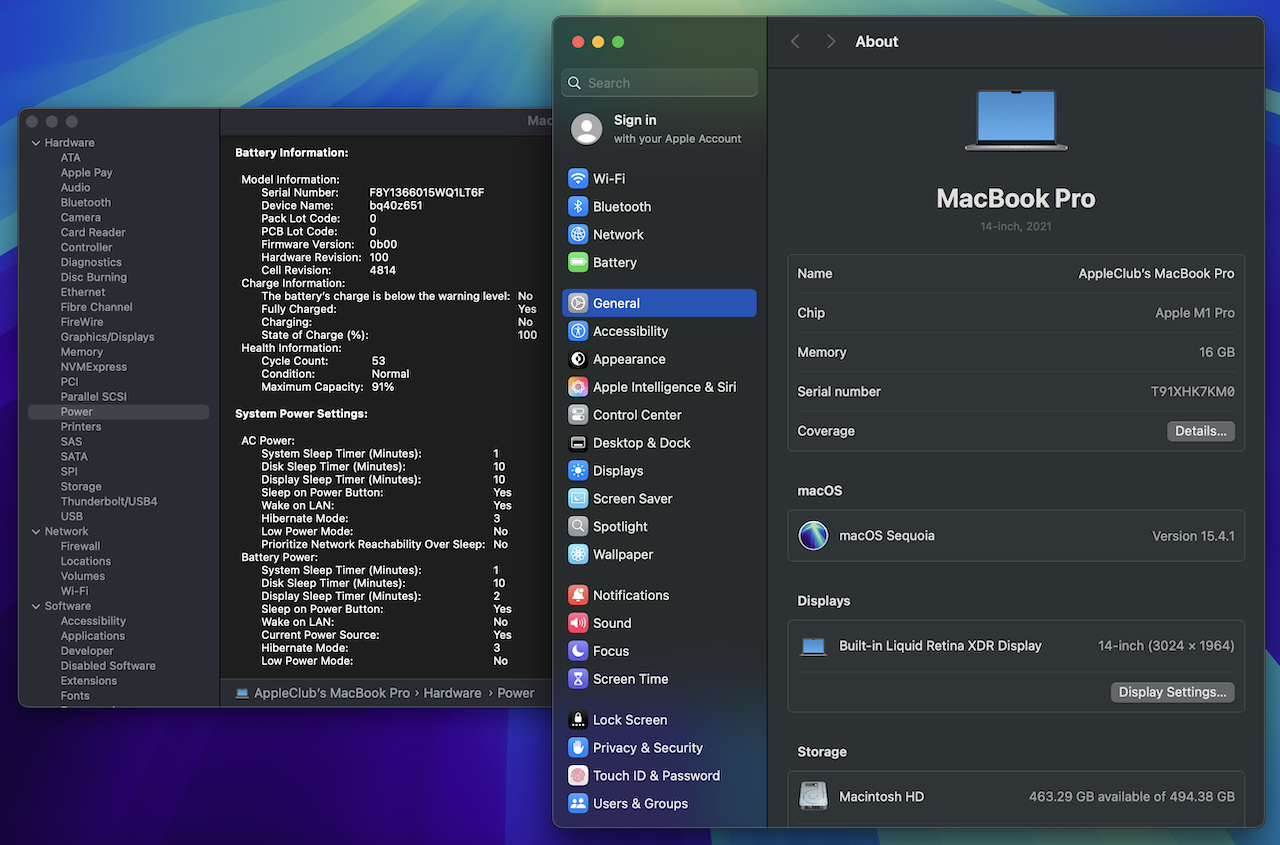Go back using the Settings back chevron

click(795, 41)
